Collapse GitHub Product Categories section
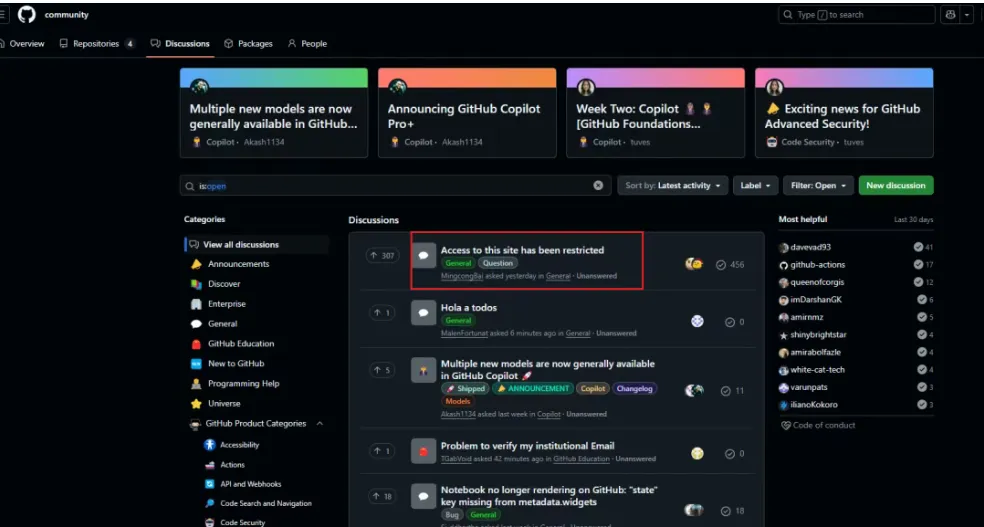Viewport: 984px width, 527px height. coord(319,423)
